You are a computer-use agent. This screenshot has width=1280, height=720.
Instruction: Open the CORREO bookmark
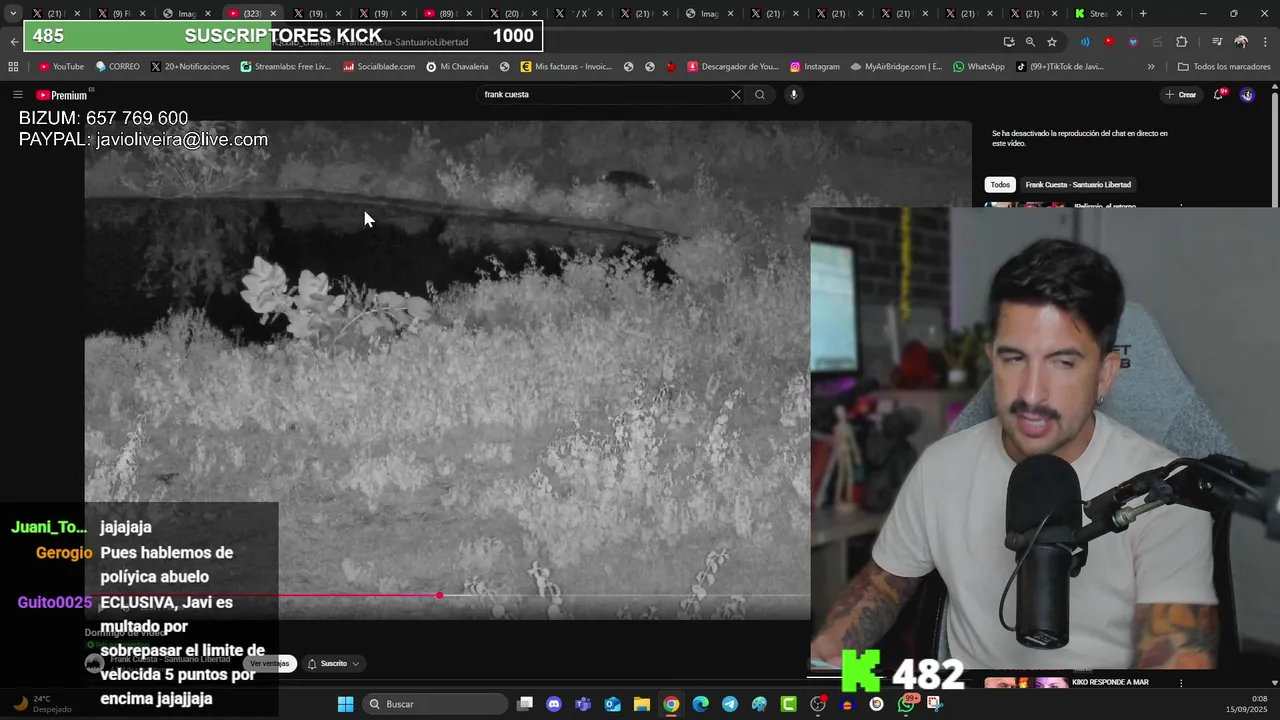click(x=117, y=67)
